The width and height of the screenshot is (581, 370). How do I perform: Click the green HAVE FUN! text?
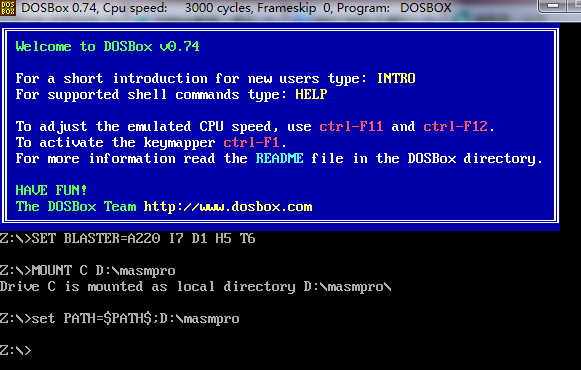[x=51, y=190]
